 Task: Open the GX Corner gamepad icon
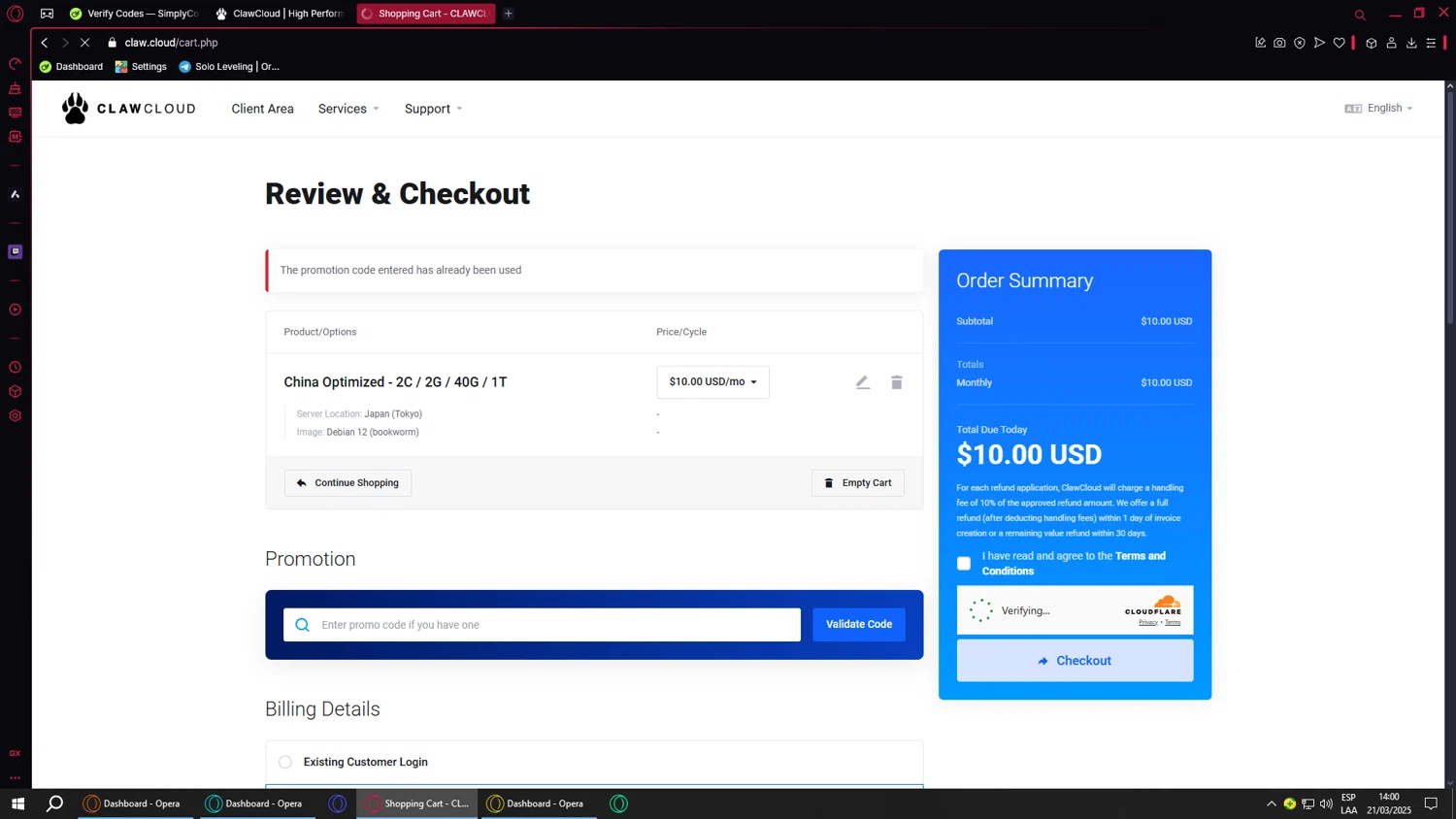[x=47, y=14]
